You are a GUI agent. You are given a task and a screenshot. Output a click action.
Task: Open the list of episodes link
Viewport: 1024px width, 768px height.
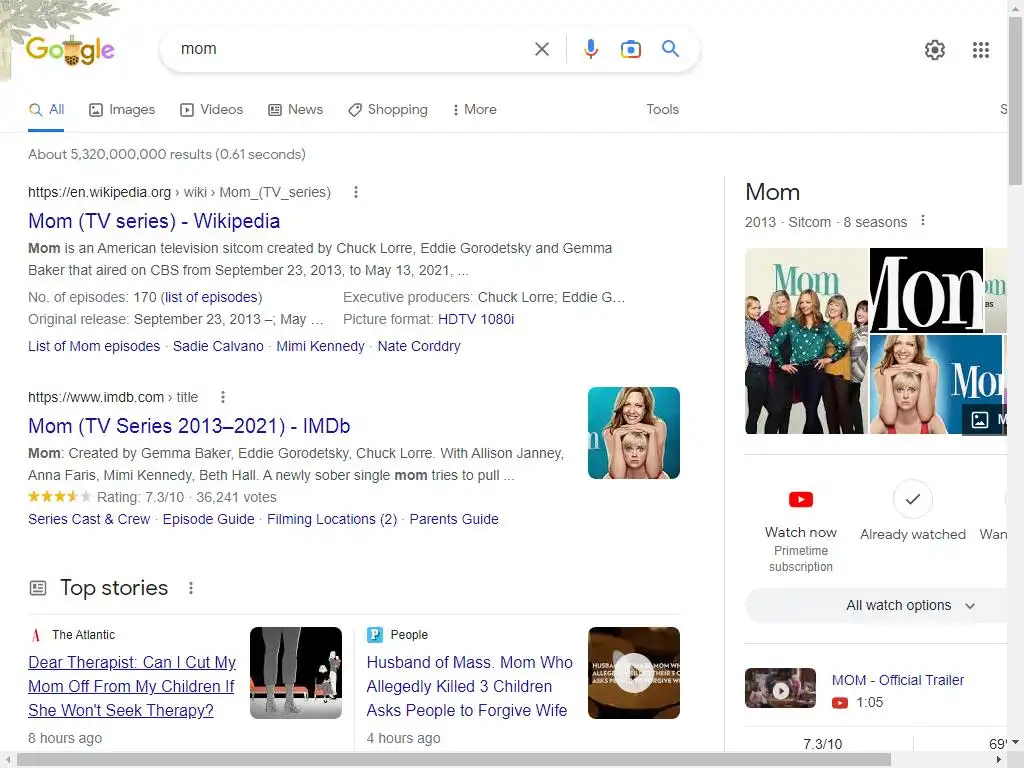click(x=212, y=297)
